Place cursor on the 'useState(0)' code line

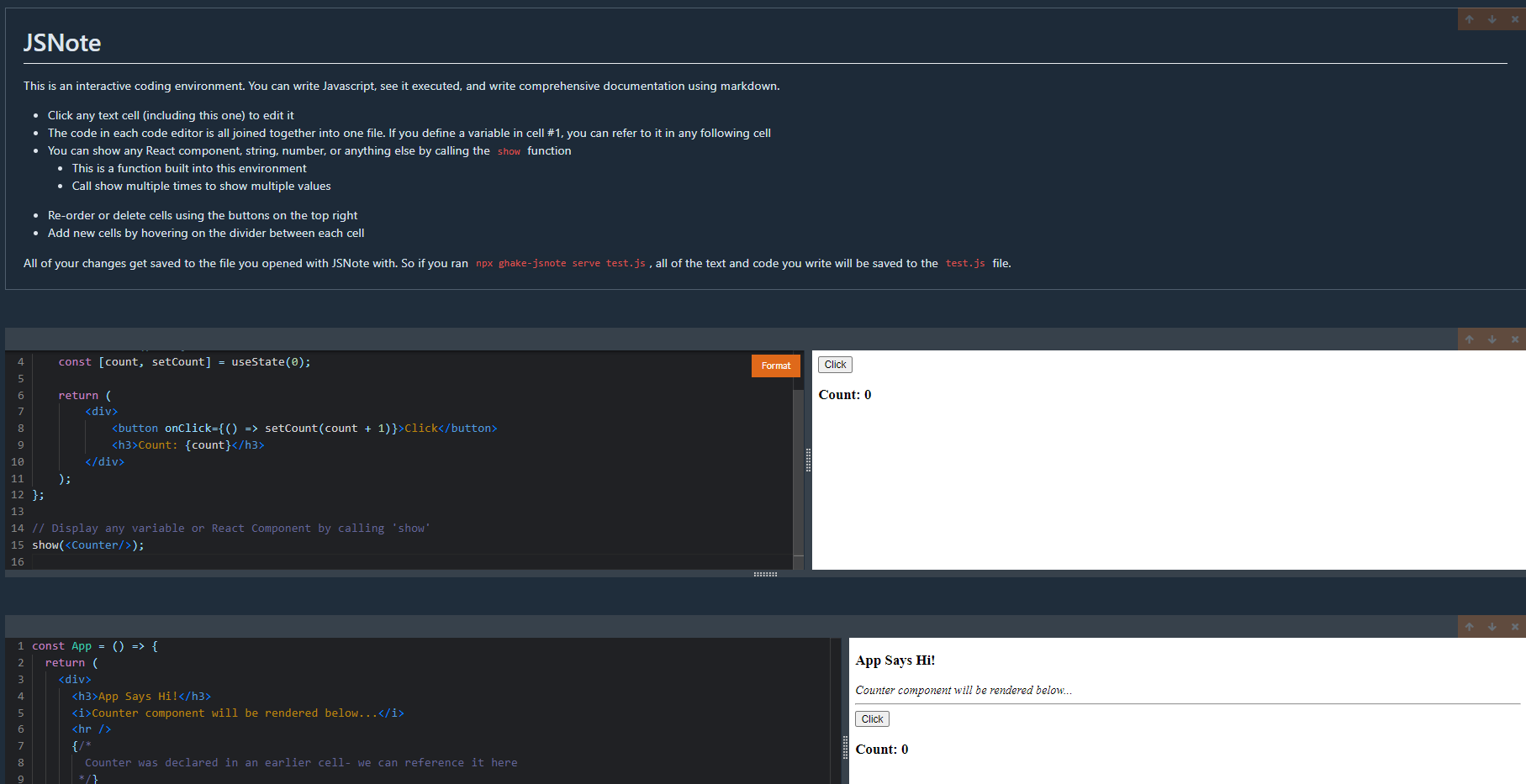click(184, 362)
